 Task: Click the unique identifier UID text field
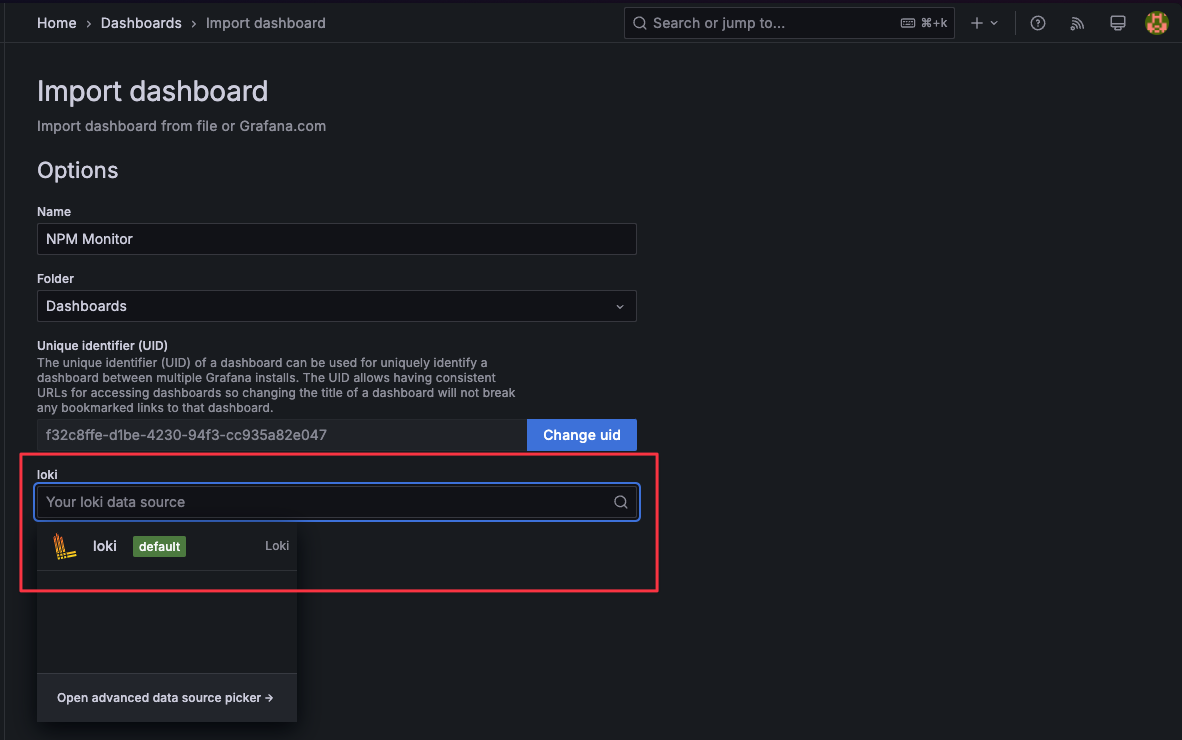(281, 435)
